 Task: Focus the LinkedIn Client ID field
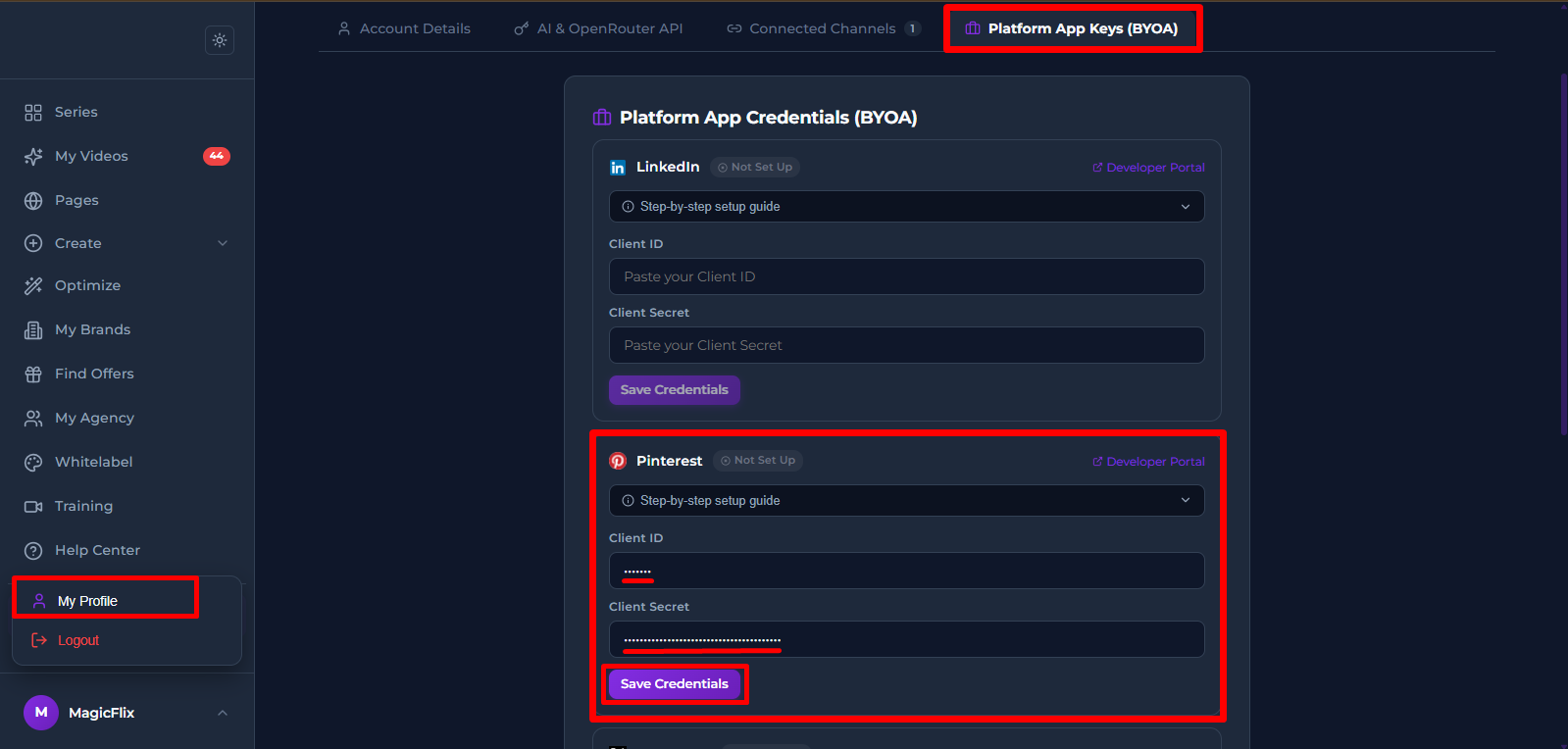click(907, 276)
